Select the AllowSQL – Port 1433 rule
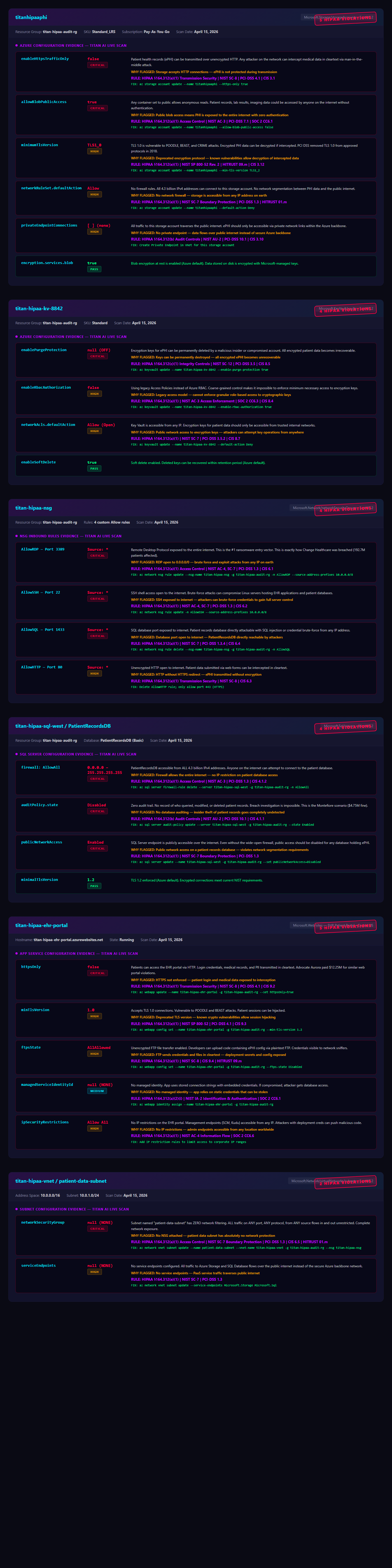The height and width of the screenshot is (1568, 392). pyautogui.click(x=43, y=629)
